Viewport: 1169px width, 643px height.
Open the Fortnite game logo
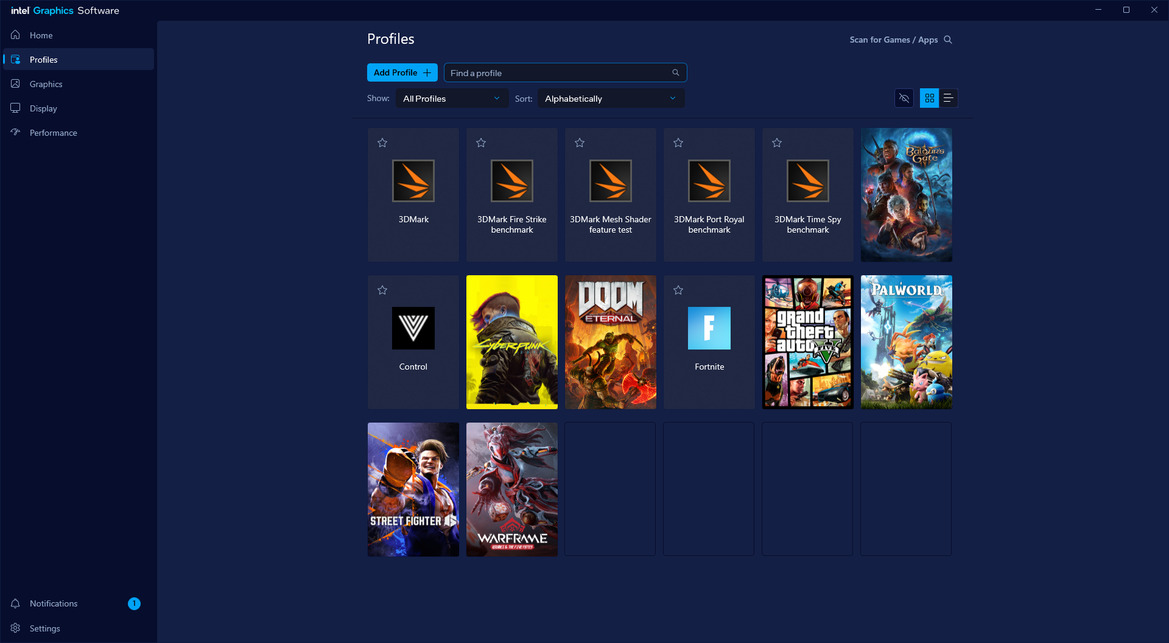[x=709, y=328]
